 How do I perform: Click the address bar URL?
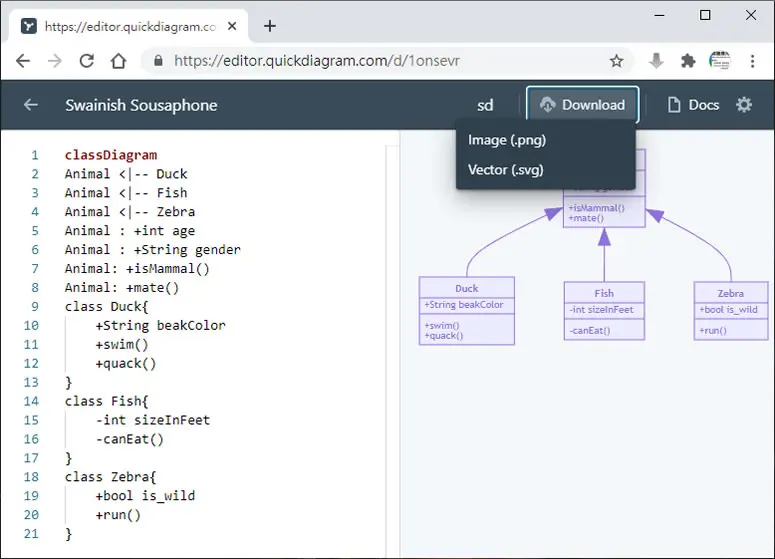tap(317, 61)
